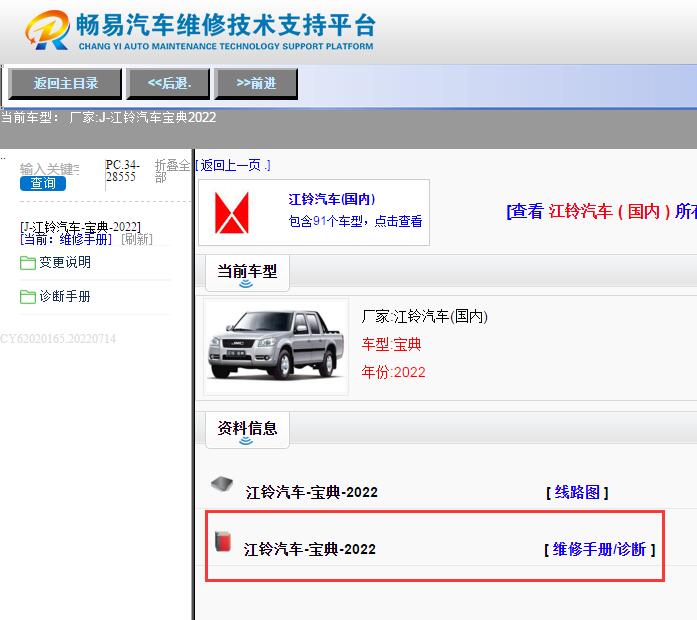Open the 变更说明 tree item
Screen dimensions: 697x620
pos(65,262)
